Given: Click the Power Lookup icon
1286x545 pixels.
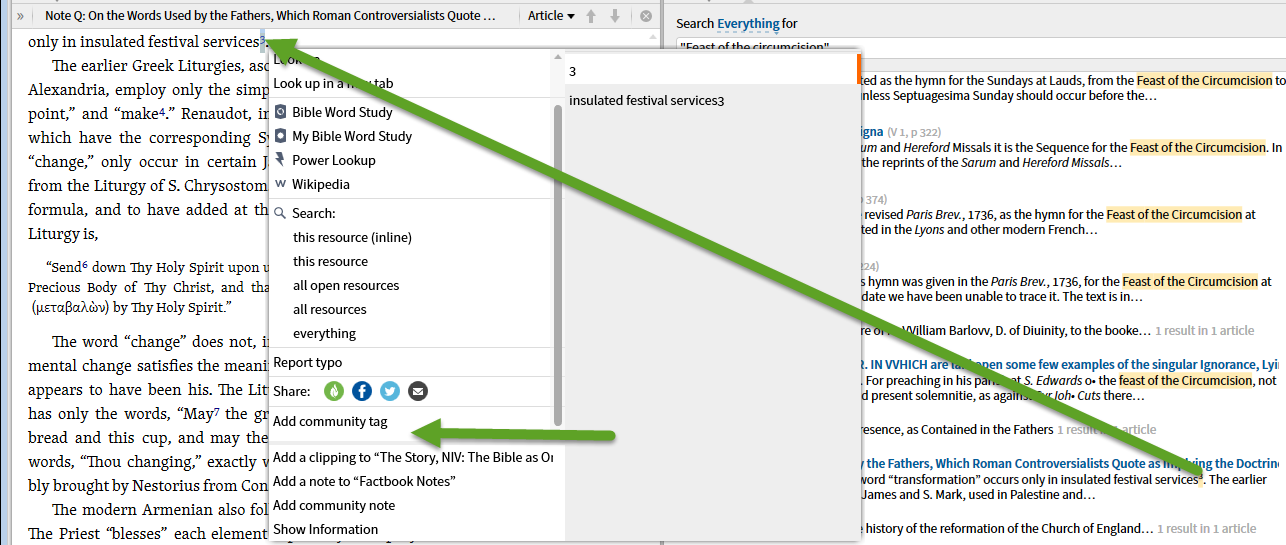Looking at the screenshot, I should click(x=281, y=160).
